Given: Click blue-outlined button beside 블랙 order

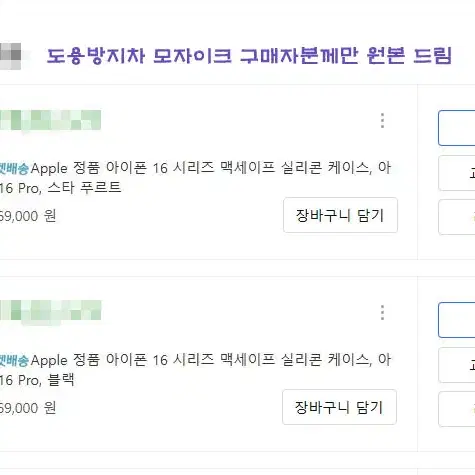Looking at the screenshot, I should coord(457,320).
